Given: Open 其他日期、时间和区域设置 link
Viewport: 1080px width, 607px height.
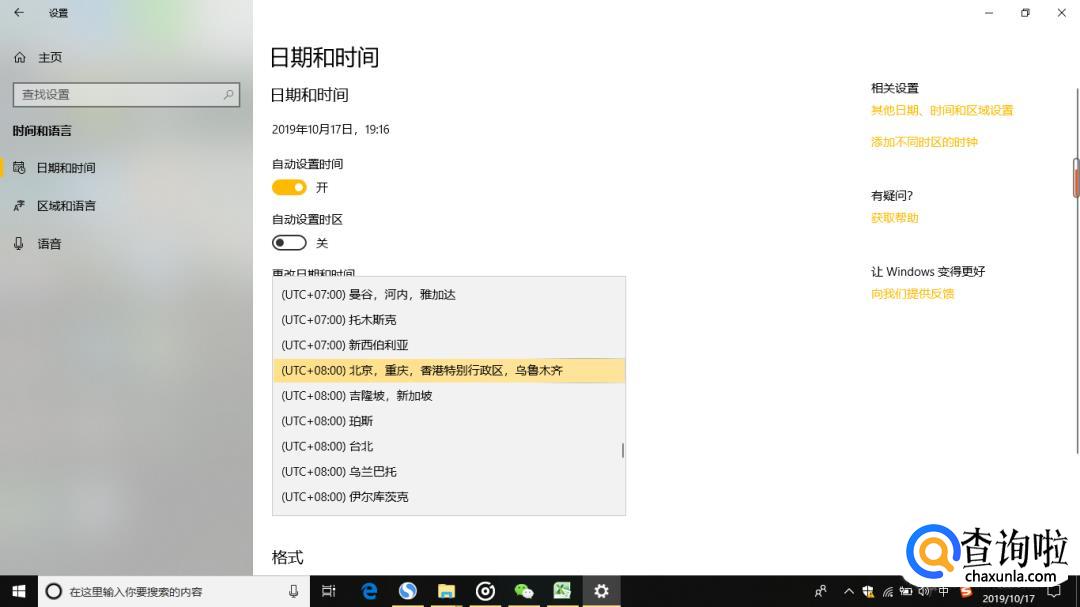Looking at the screenshot, I should pos(942,110).
